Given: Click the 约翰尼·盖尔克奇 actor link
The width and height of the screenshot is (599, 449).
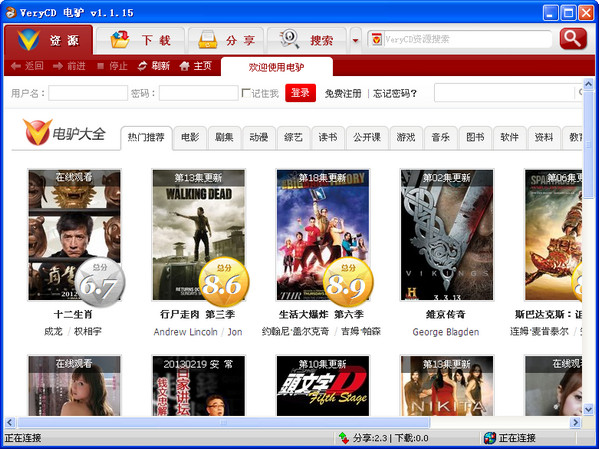Looking at the screenshot, I should tap(295, 331).
